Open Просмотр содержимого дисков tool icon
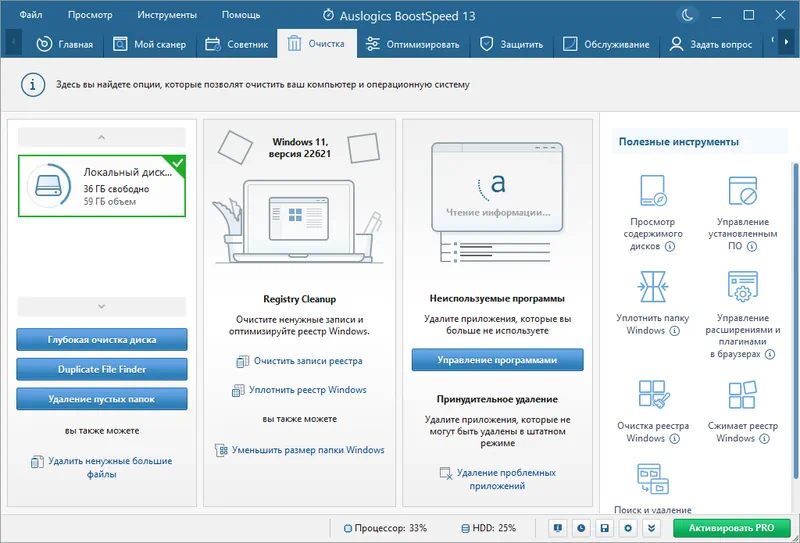 653,190
